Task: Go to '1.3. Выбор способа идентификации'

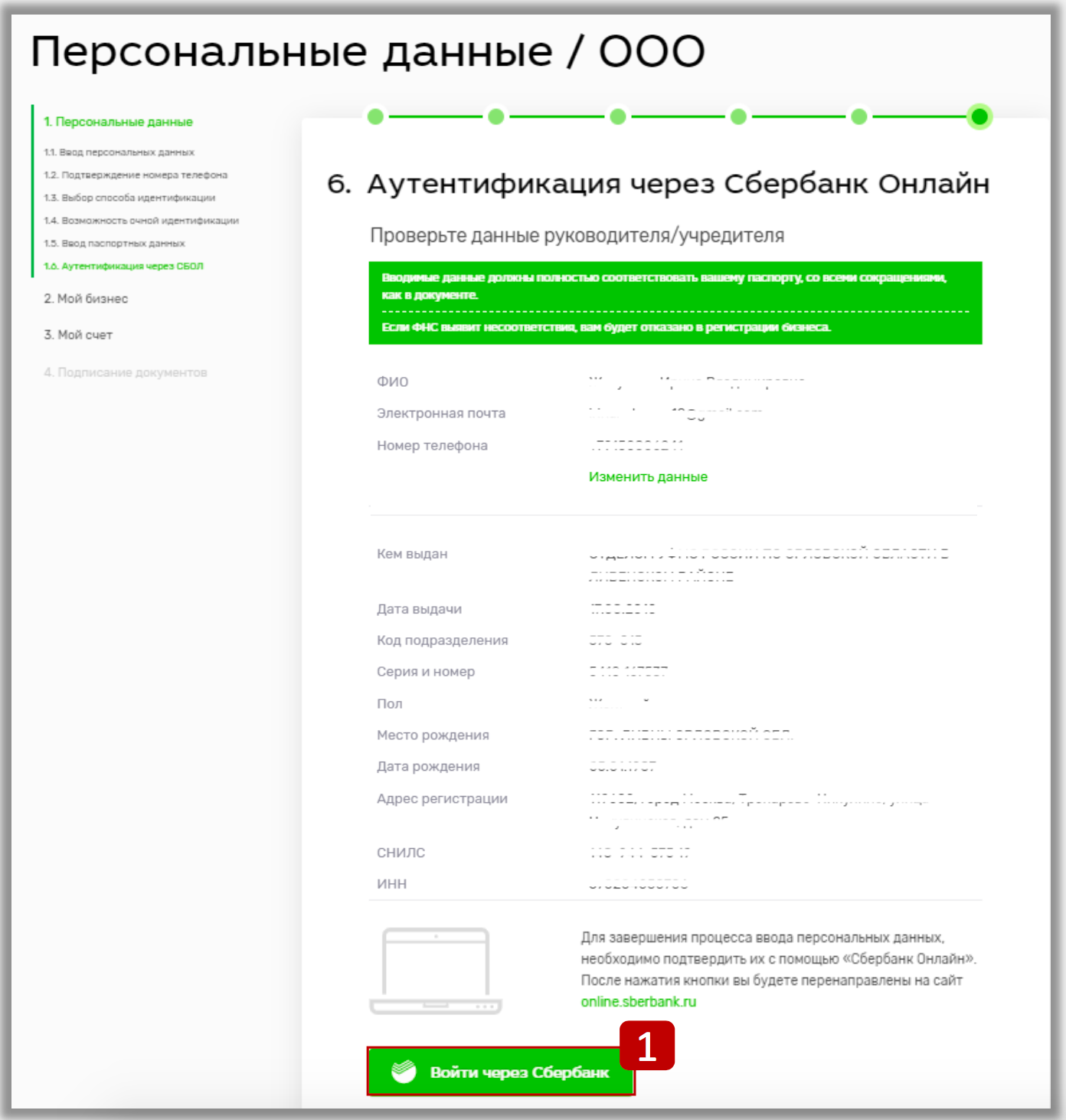Action: (x=129, y=198)
